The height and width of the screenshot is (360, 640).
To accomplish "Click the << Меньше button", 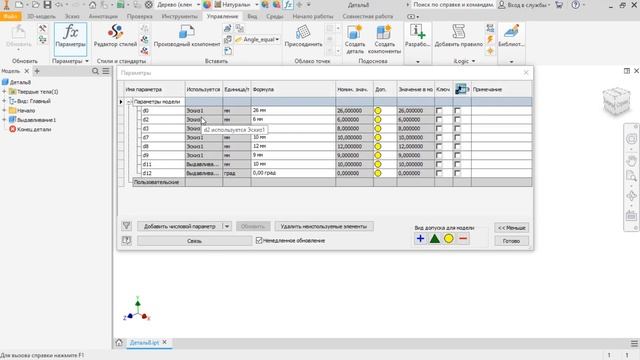I will tap(511, 227).
